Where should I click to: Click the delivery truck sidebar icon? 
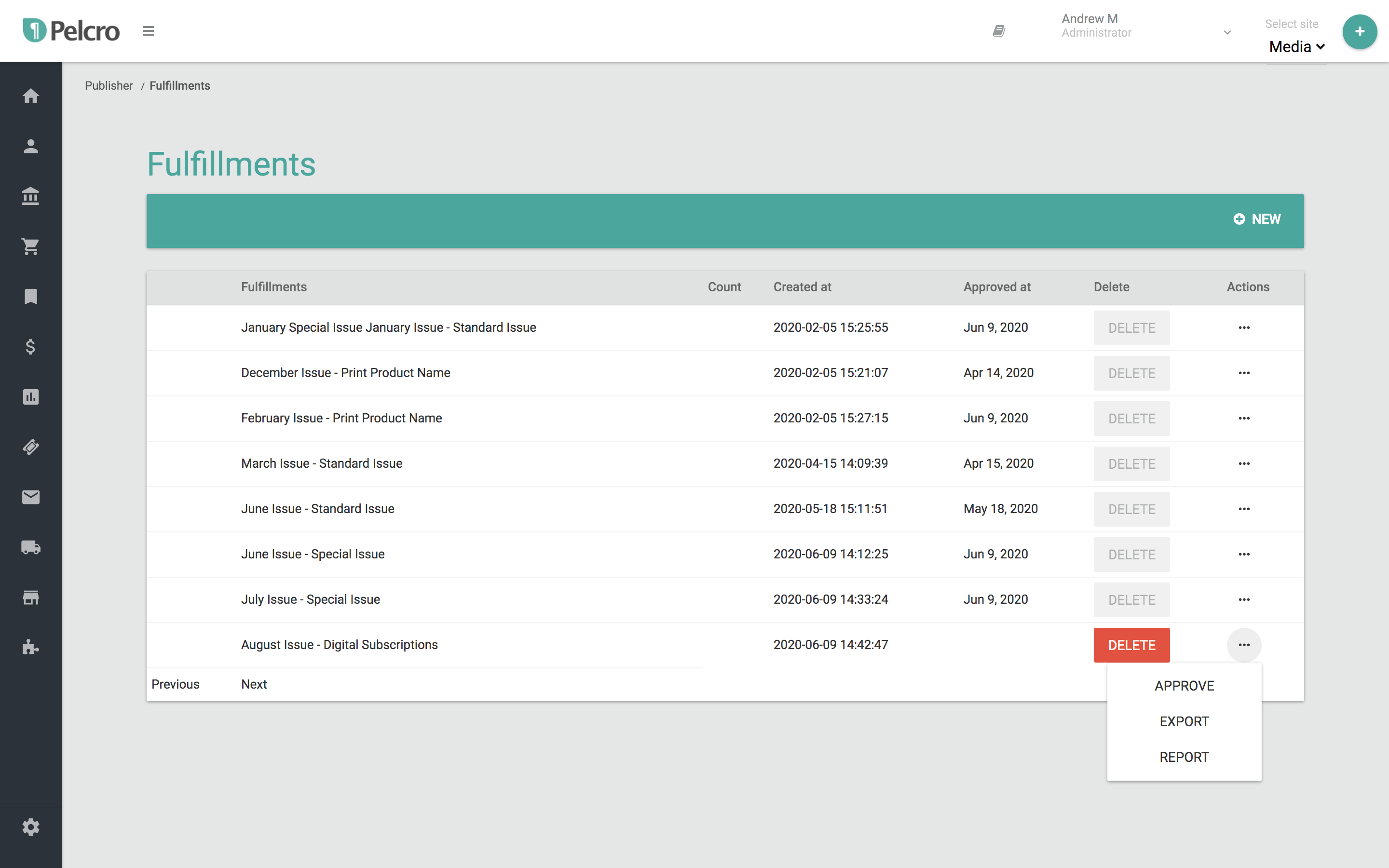(31, 547)
